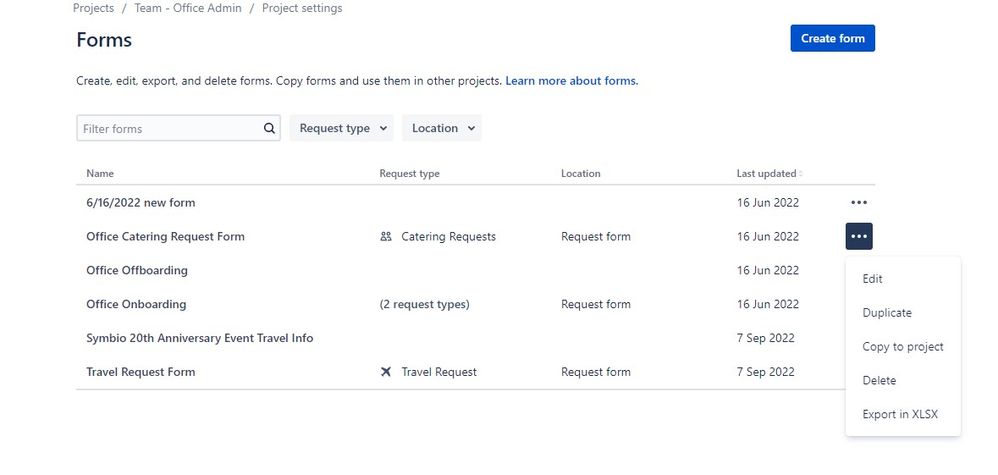This screenshot has height=475, width=998.
Task: Choose Duplicate in the actions menu
Action: tap(887, 313)
